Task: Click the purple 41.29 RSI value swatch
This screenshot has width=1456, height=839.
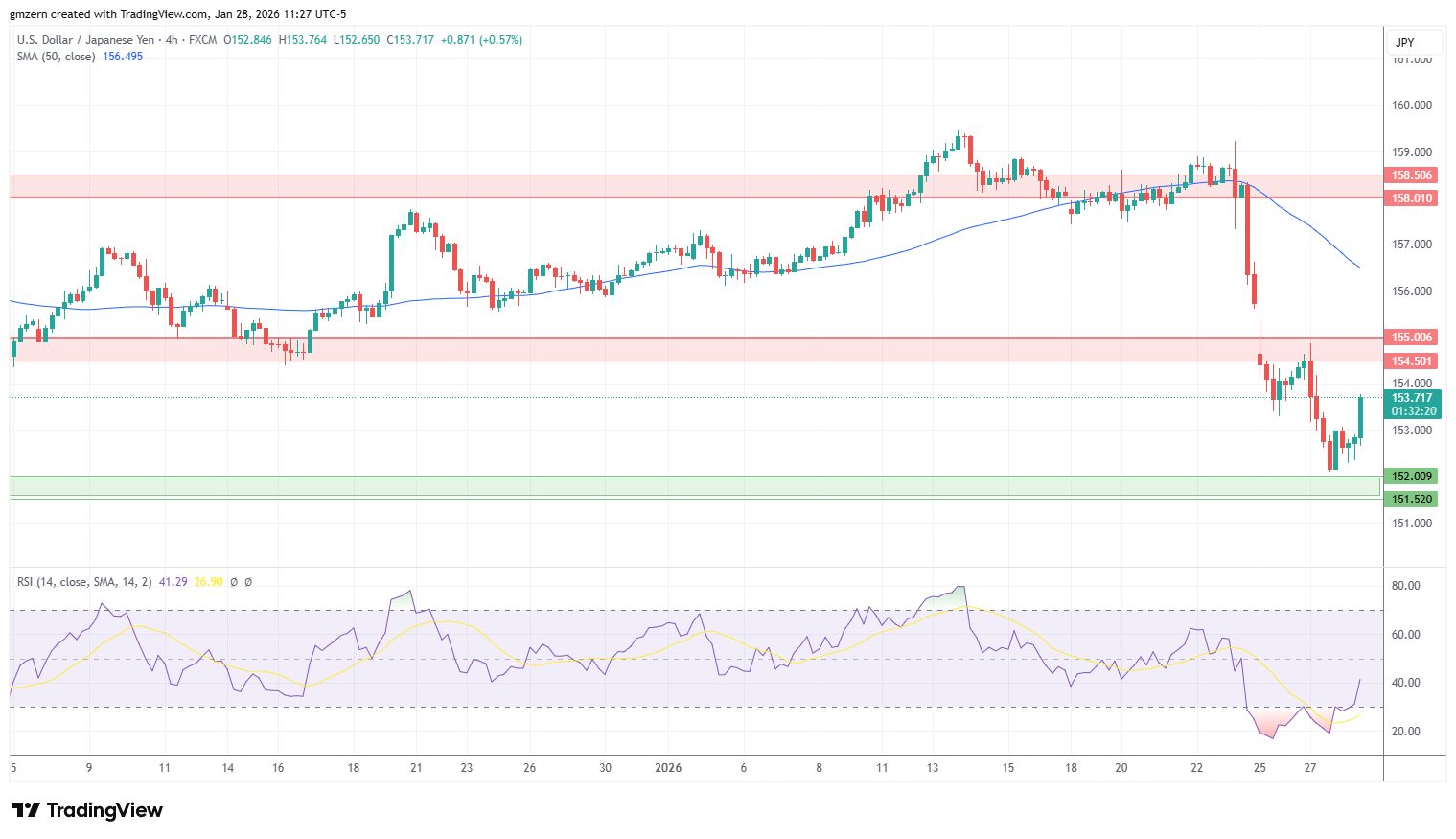Action: (173, 581)
